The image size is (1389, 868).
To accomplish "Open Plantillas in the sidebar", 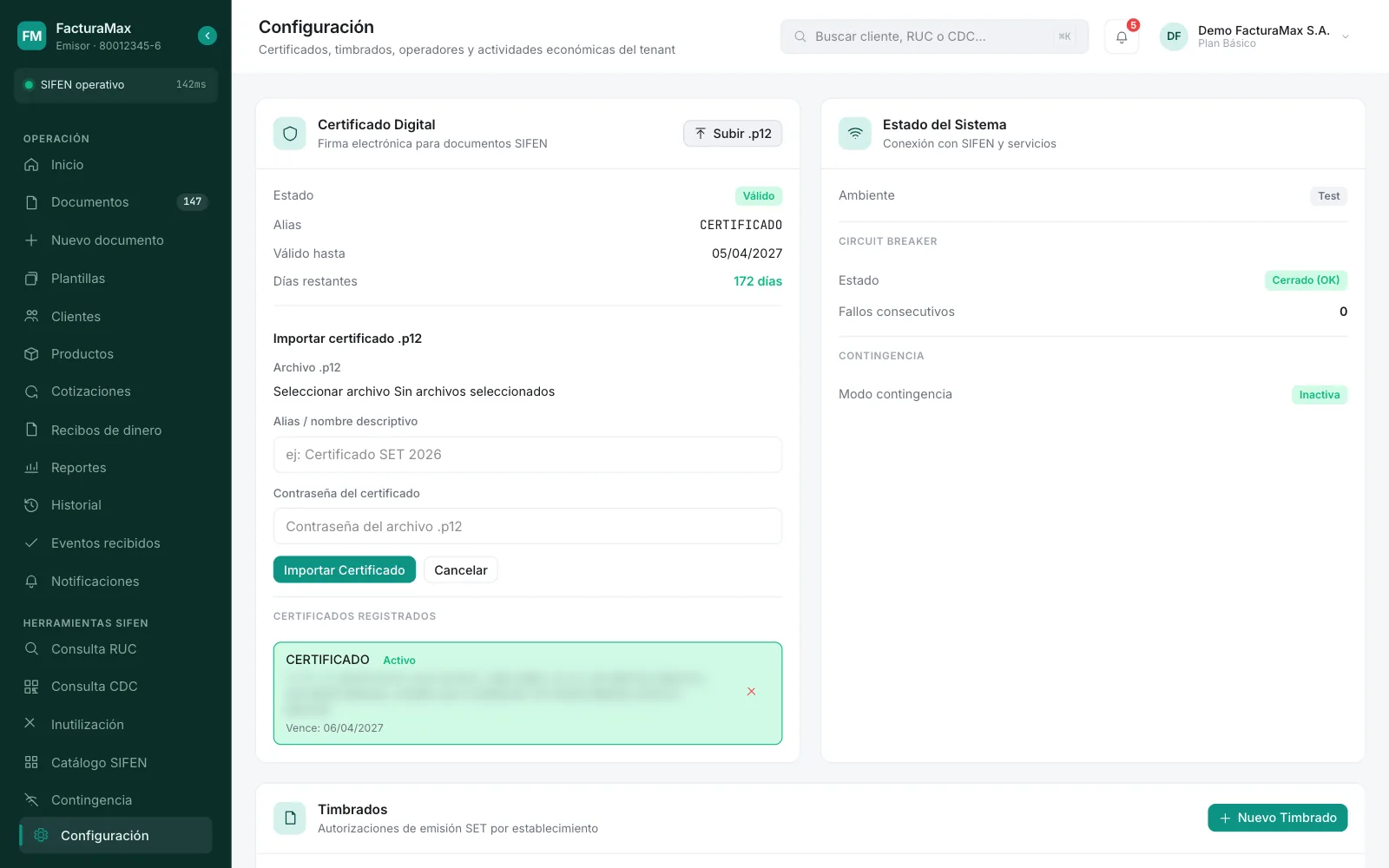I will coord(115,279).
